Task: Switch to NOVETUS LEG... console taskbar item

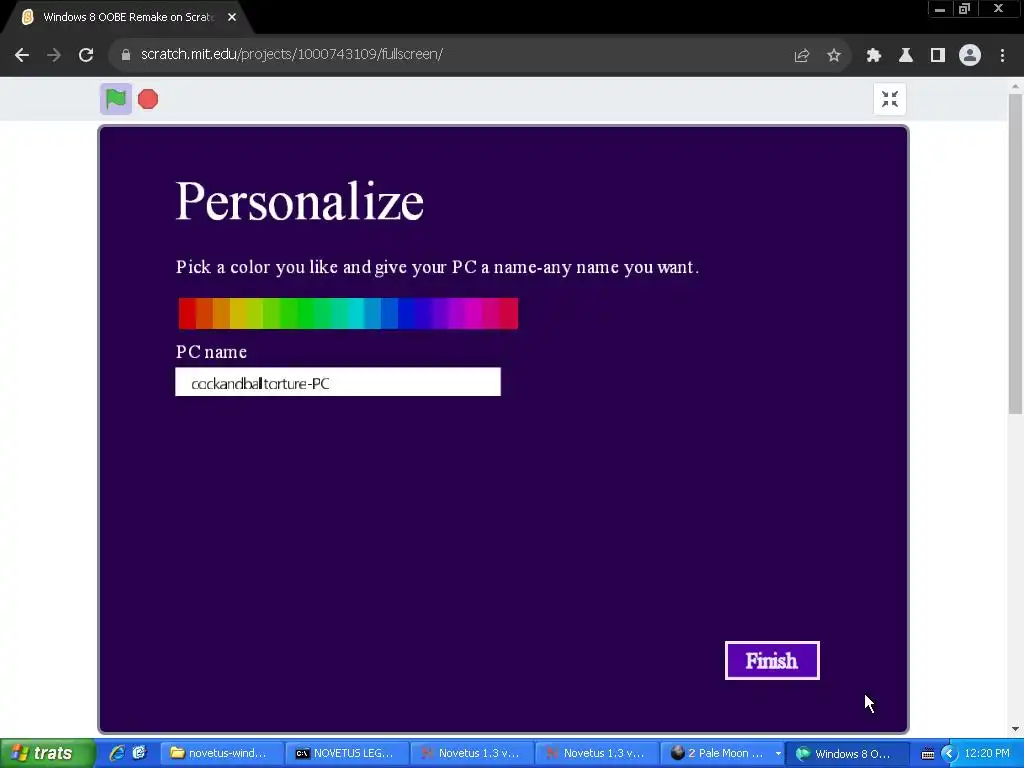Action: 347,754
